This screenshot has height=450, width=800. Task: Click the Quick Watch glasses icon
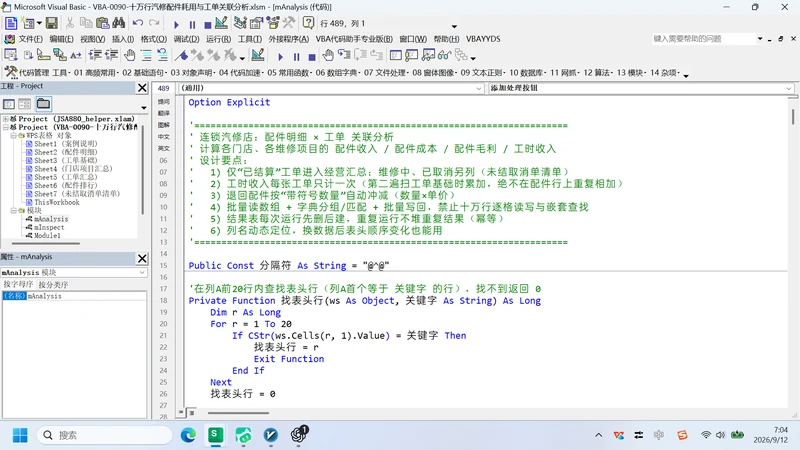[x=444, y=55]
